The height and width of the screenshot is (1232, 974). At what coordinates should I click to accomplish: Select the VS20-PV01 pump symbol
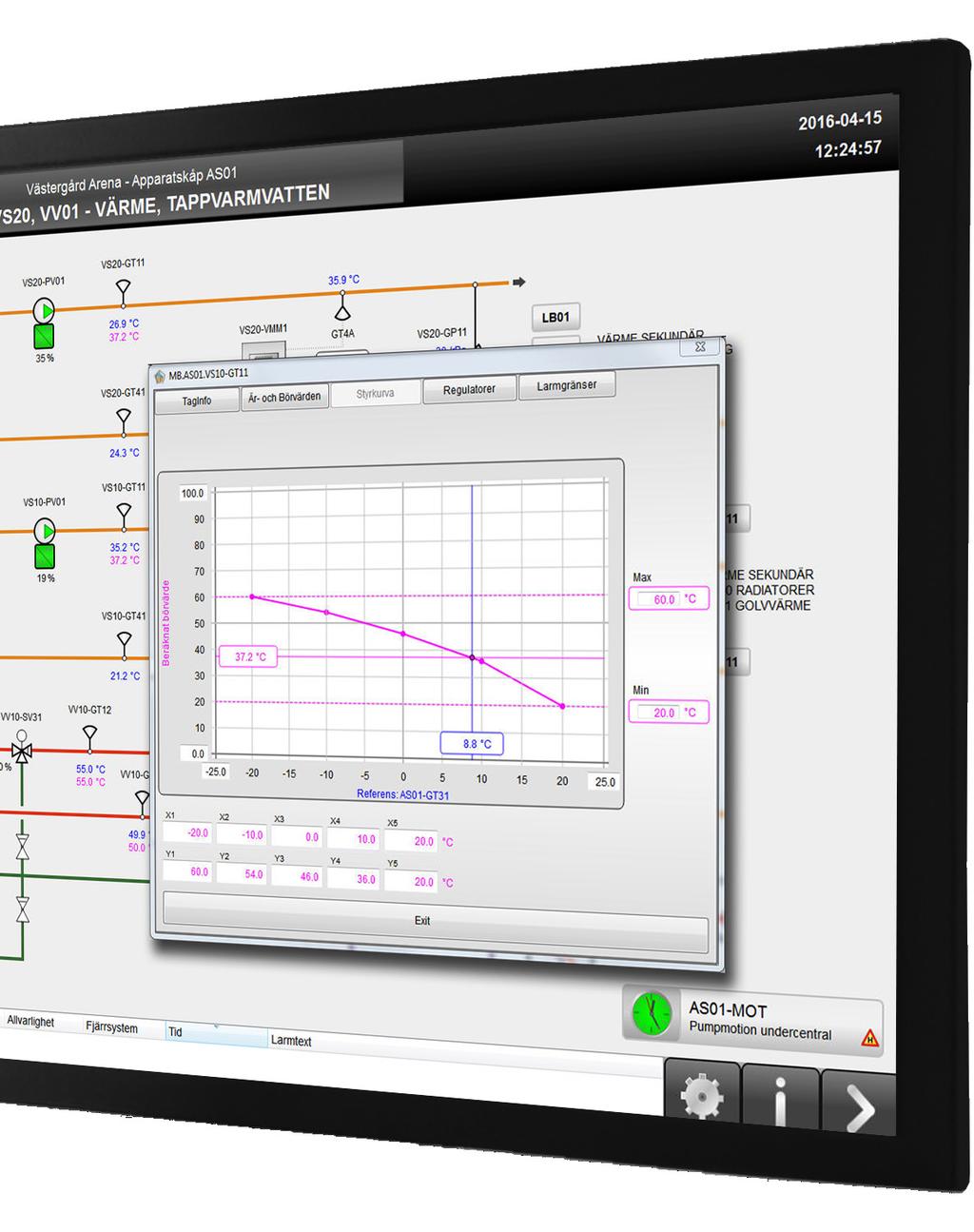(45, 310)
